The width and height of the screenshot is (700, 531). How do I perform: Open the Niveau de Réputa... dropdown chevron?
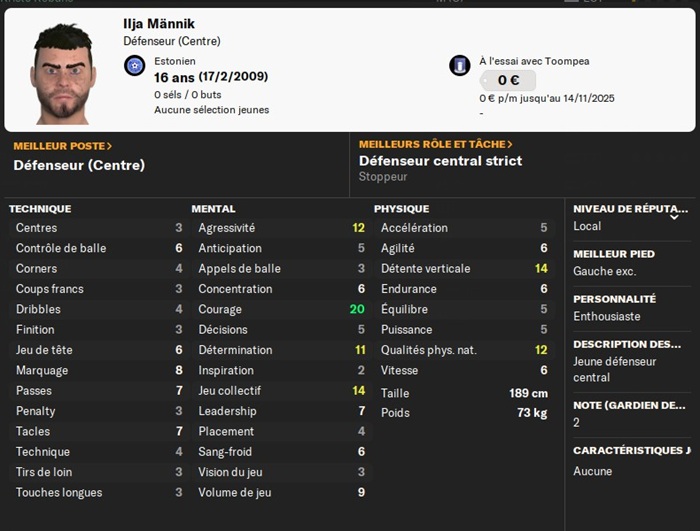(674, 217)
